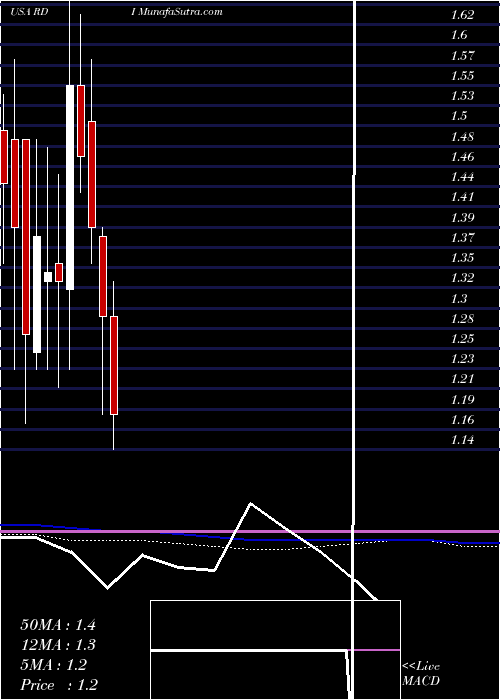
Task: Click the 1.35 price level label
Action: [x=462, y=258]
